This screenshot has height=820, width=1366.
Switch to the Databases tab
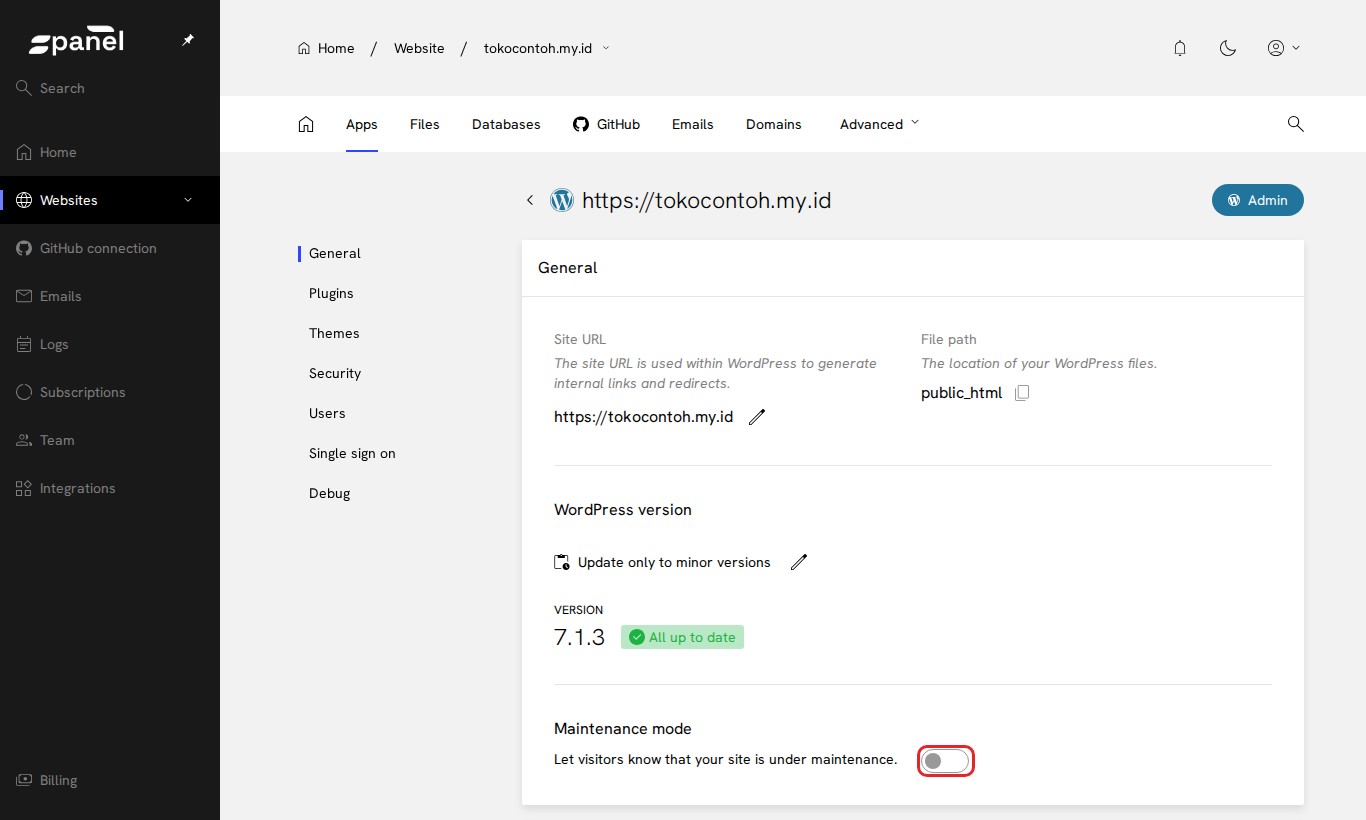coord(506,124)
